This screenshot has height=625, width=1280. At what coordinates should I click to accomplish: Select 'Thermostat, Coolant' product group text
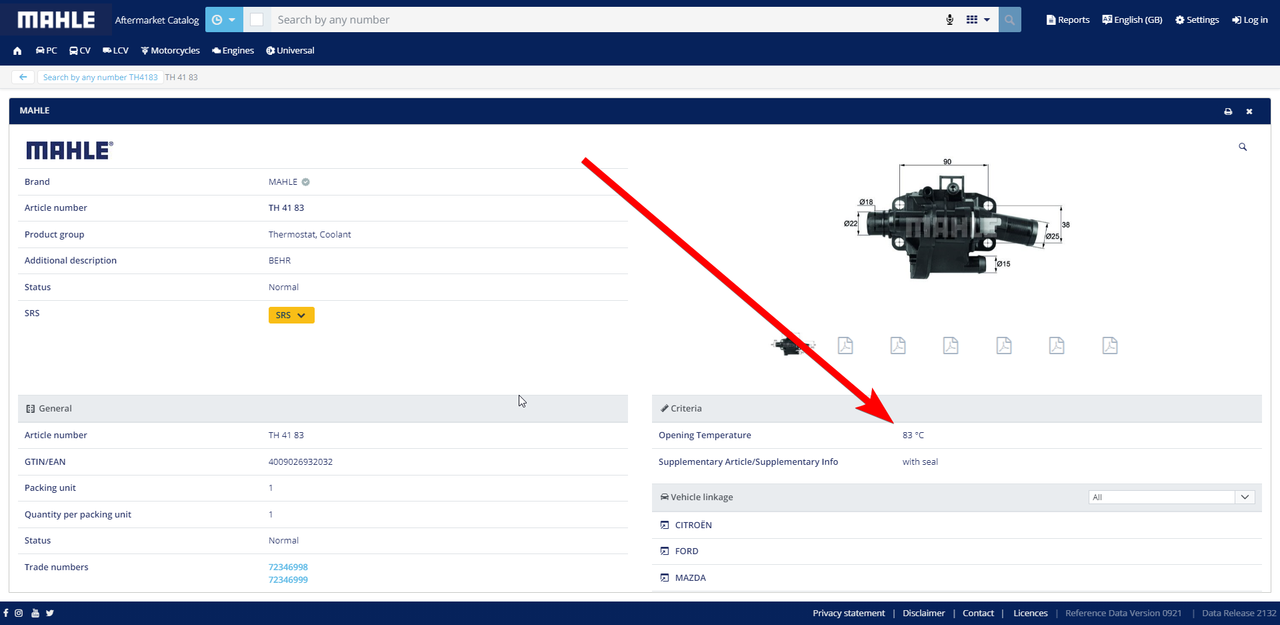[x=310, y=234]
